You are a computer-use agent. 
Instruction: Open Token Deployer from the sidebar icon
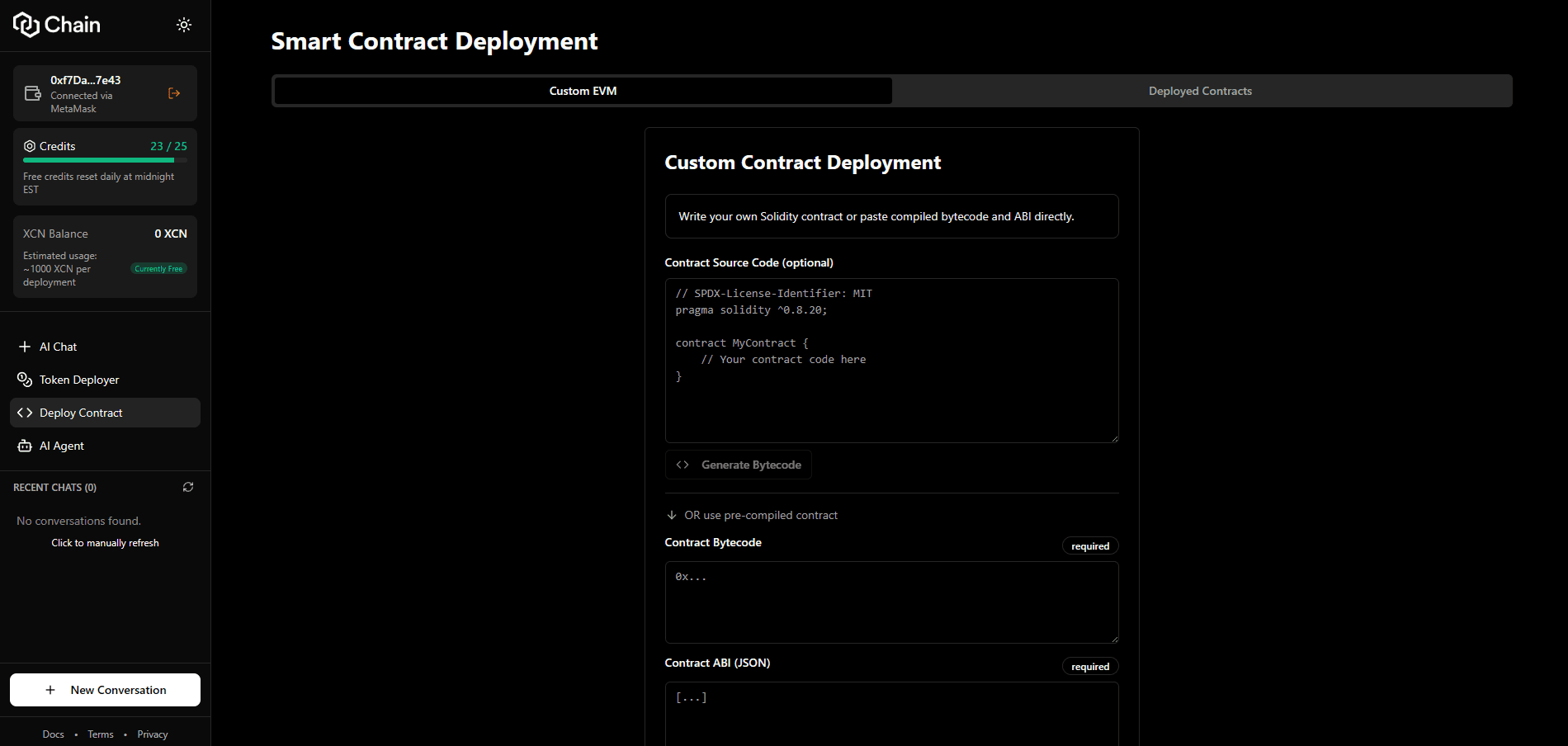[26, 379]
